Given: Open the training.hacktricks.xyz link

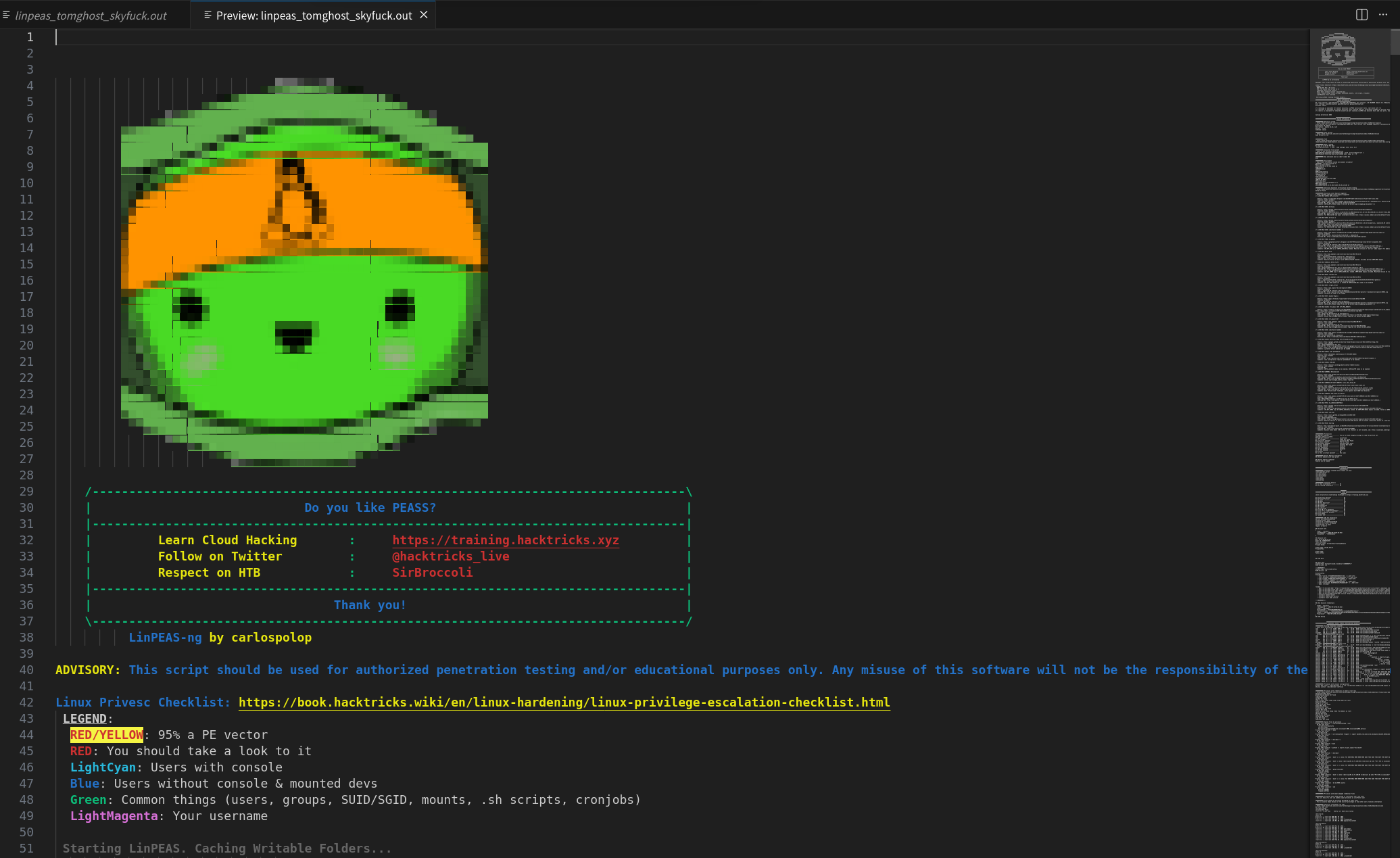Looking at the screenshot, I should coord(505,540).
